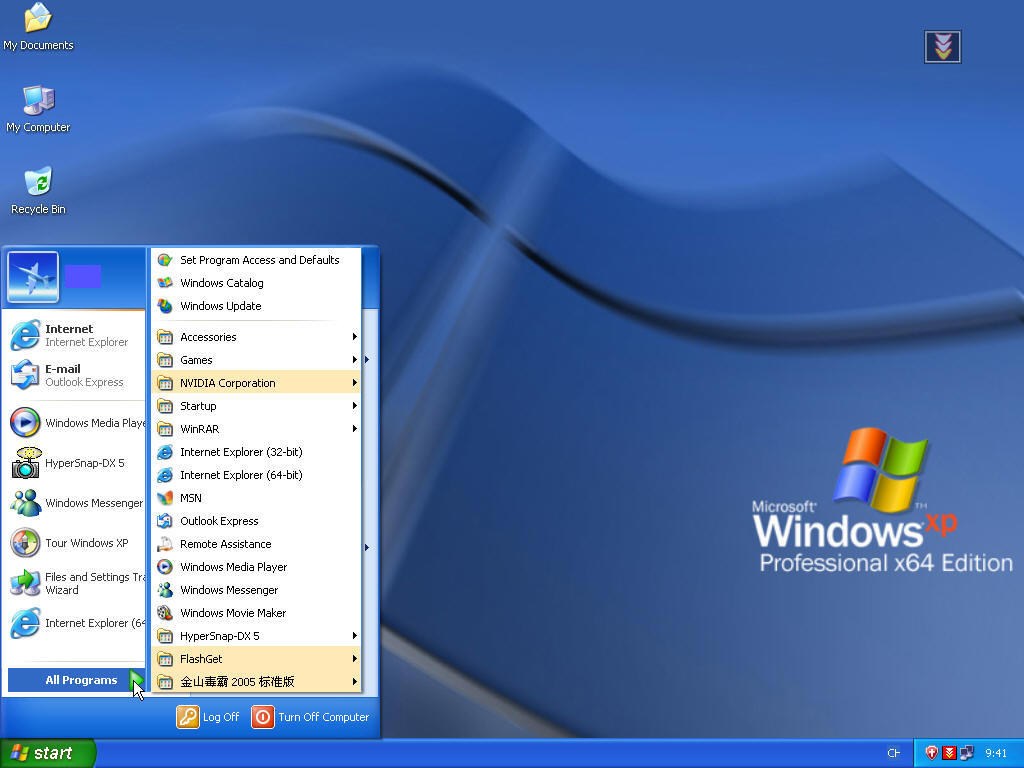Click the WinRAR folder icon
This screenshot has width=1024, height=768.
pos(165,429)
